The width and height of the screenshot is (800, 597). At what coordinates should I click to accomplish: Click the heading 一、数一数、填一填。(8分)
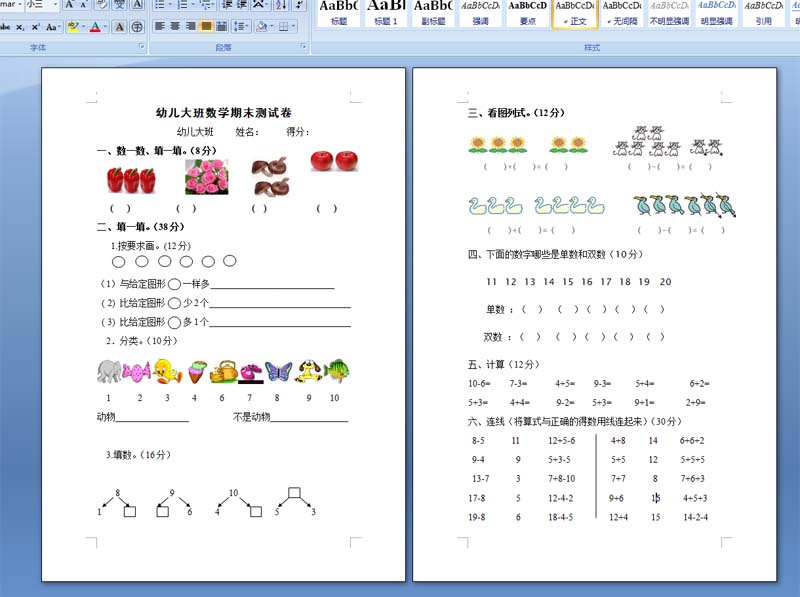coord(157,151)
